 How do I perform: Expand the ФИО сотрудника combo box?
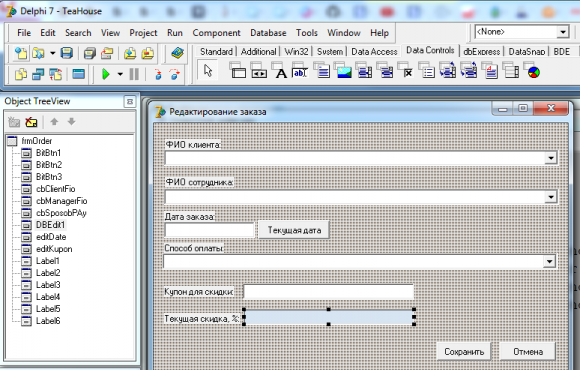tap(551, 197)
